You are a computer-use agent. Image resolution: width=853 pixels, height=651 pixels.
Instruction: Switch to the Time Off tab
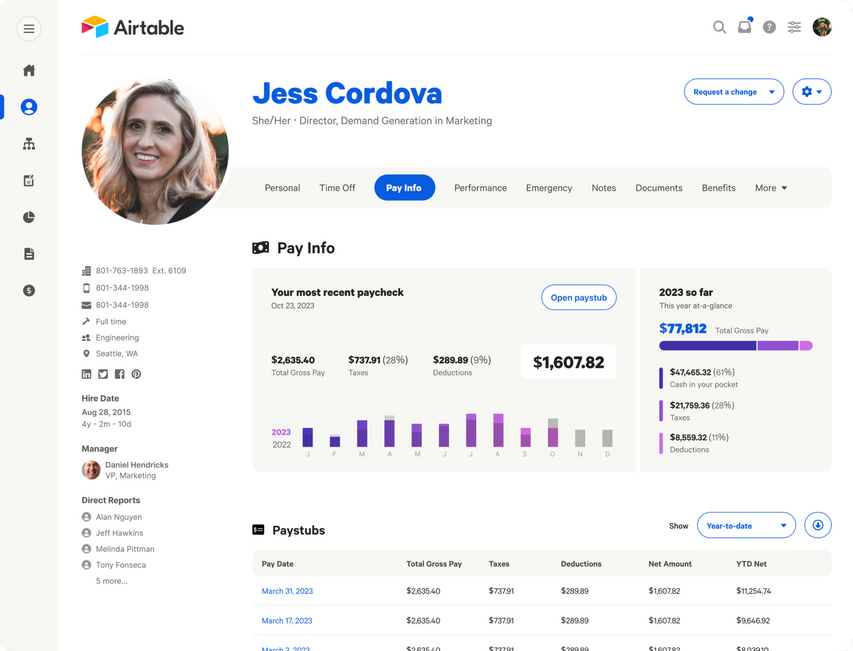[x=337, y=188]
